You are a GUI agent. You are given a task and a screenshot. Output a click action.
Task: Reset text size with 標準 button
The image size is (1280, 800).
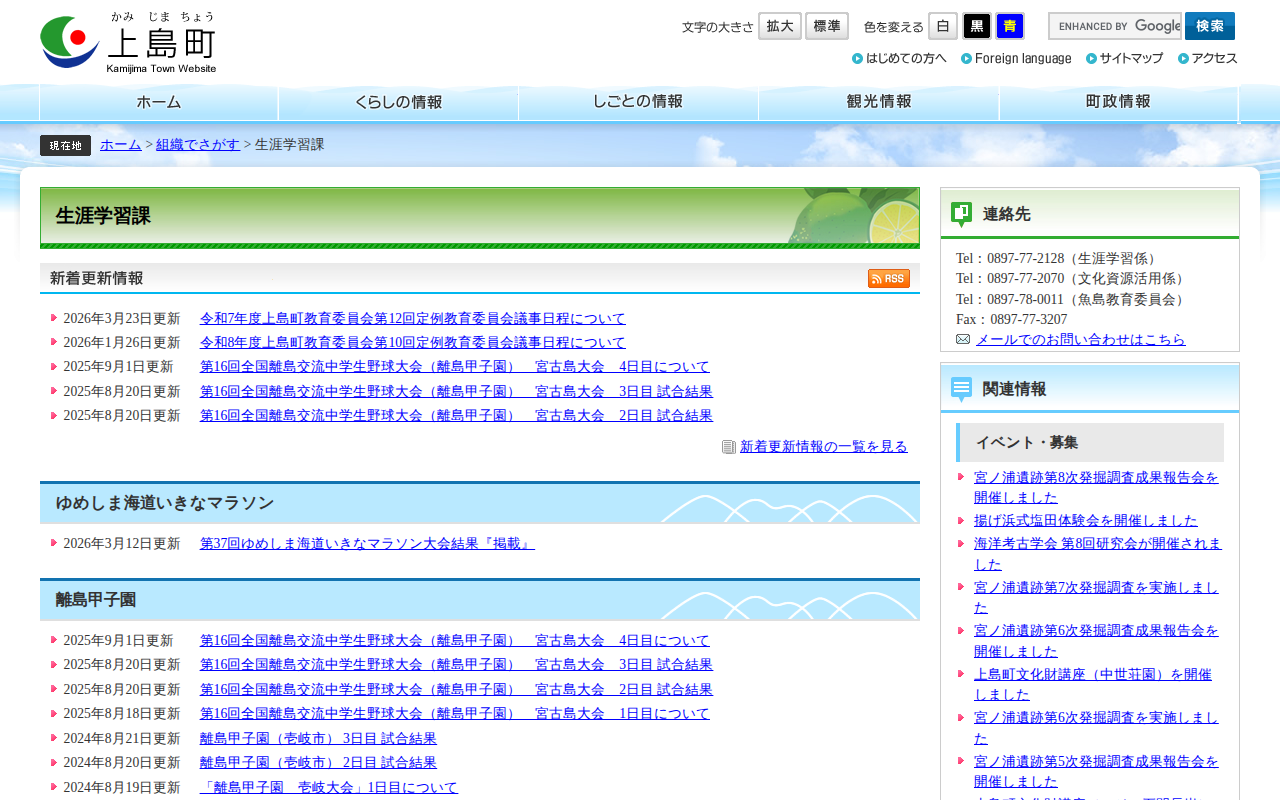tap(827, 26)
